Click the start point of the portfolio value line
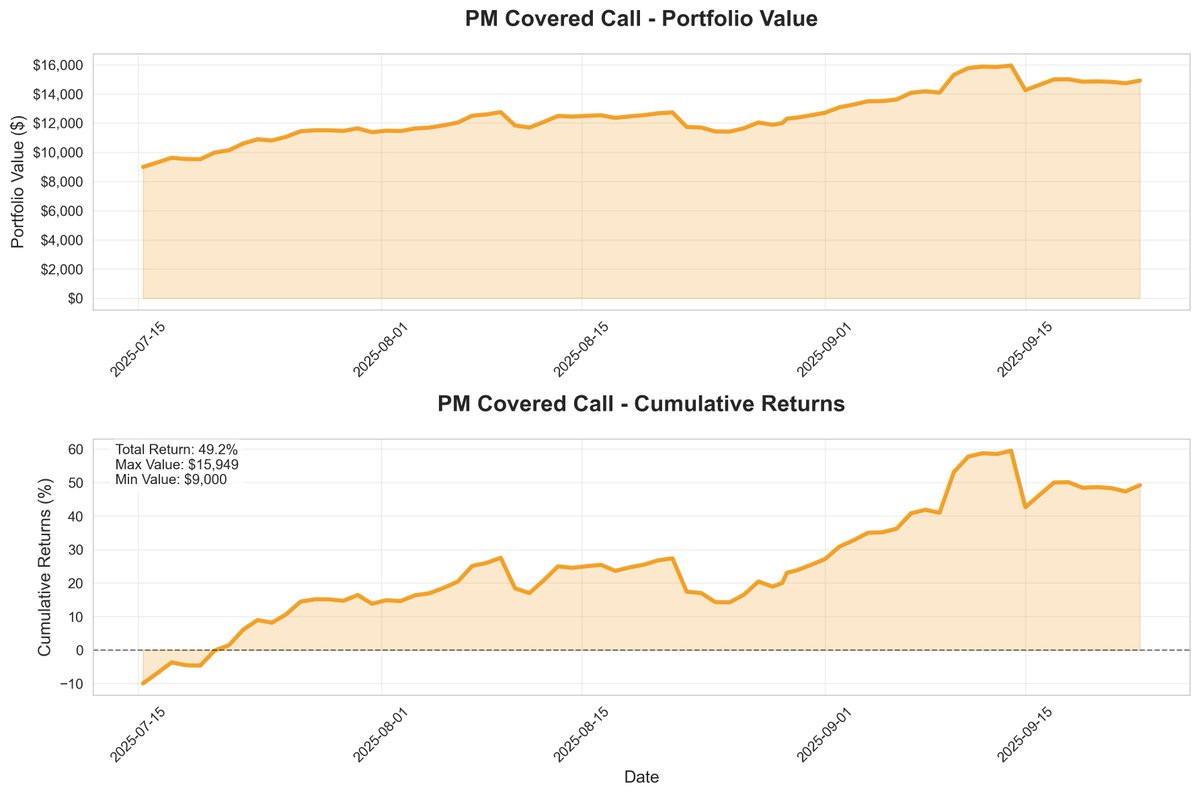The height and width of the screenshot is (796, 1200). tap(143, 167)
